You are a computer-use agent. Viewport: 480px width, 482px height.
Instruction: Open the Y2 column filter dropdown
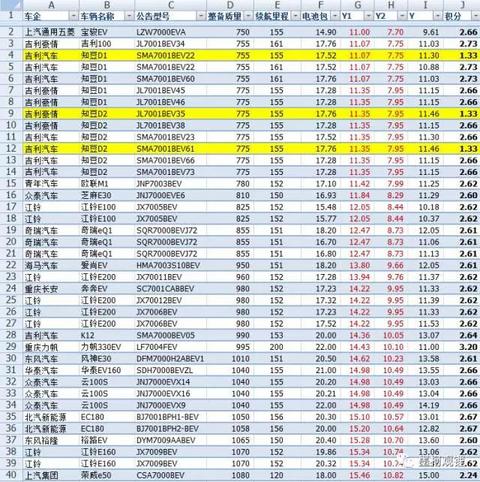point(402,16)
